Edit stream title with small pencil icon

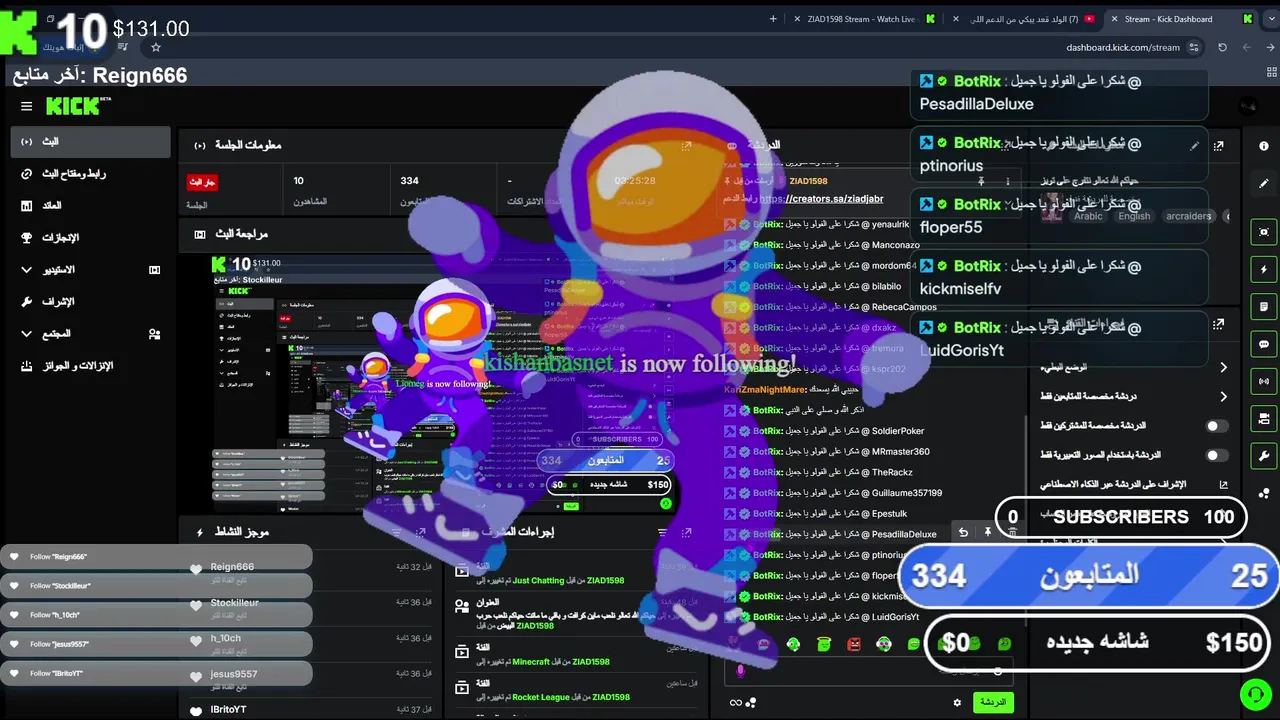tap(1194, 146)
